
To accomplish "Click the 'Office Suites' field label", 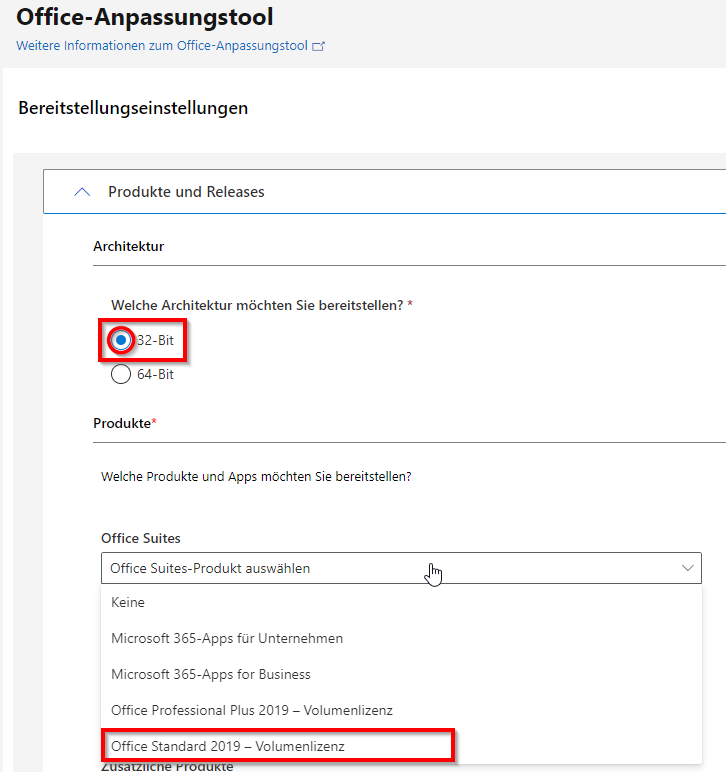I will point(141,539).
